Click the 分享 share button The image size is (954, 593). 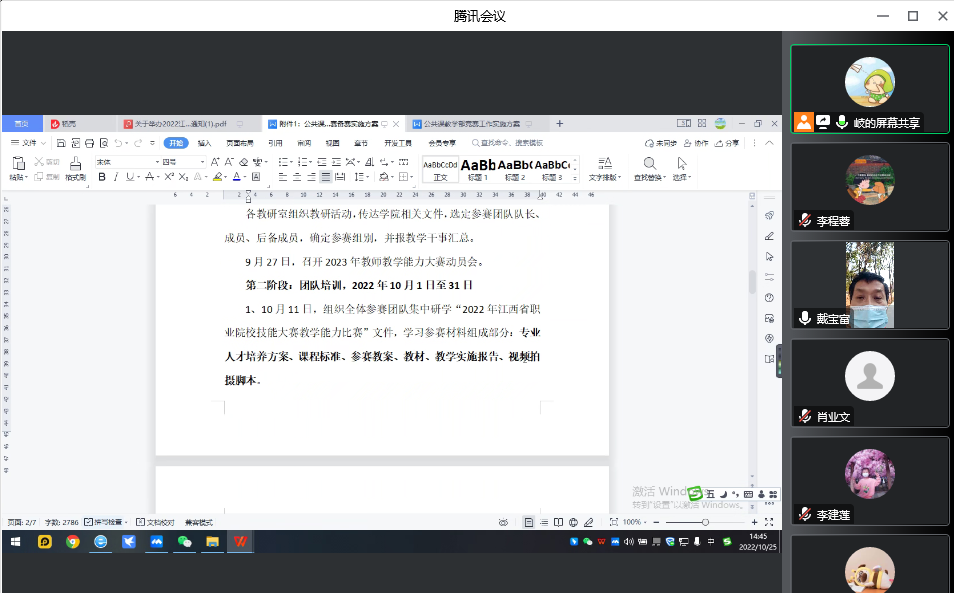[x=727, y=143]
